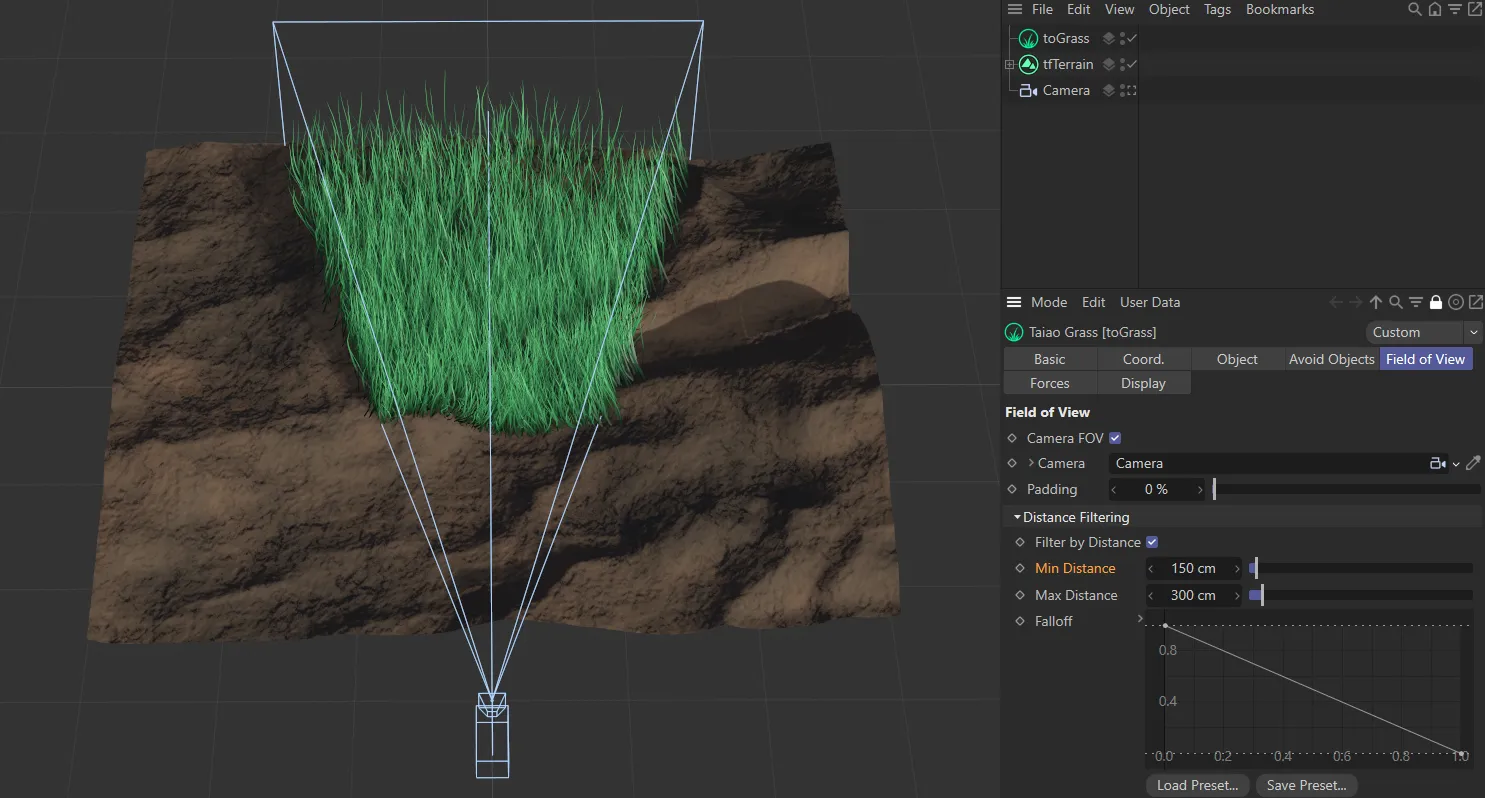
Task: Click the Camera link eyedropper picker icon
Action: 1473,463
